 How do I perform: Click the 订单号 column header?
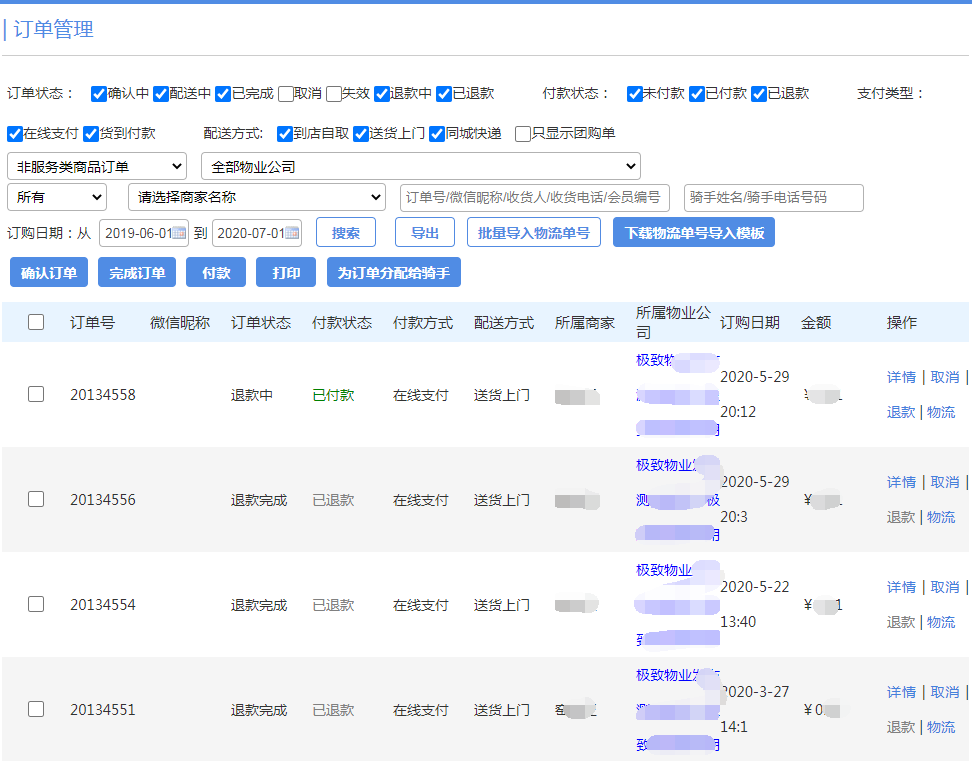coord(92,322)
